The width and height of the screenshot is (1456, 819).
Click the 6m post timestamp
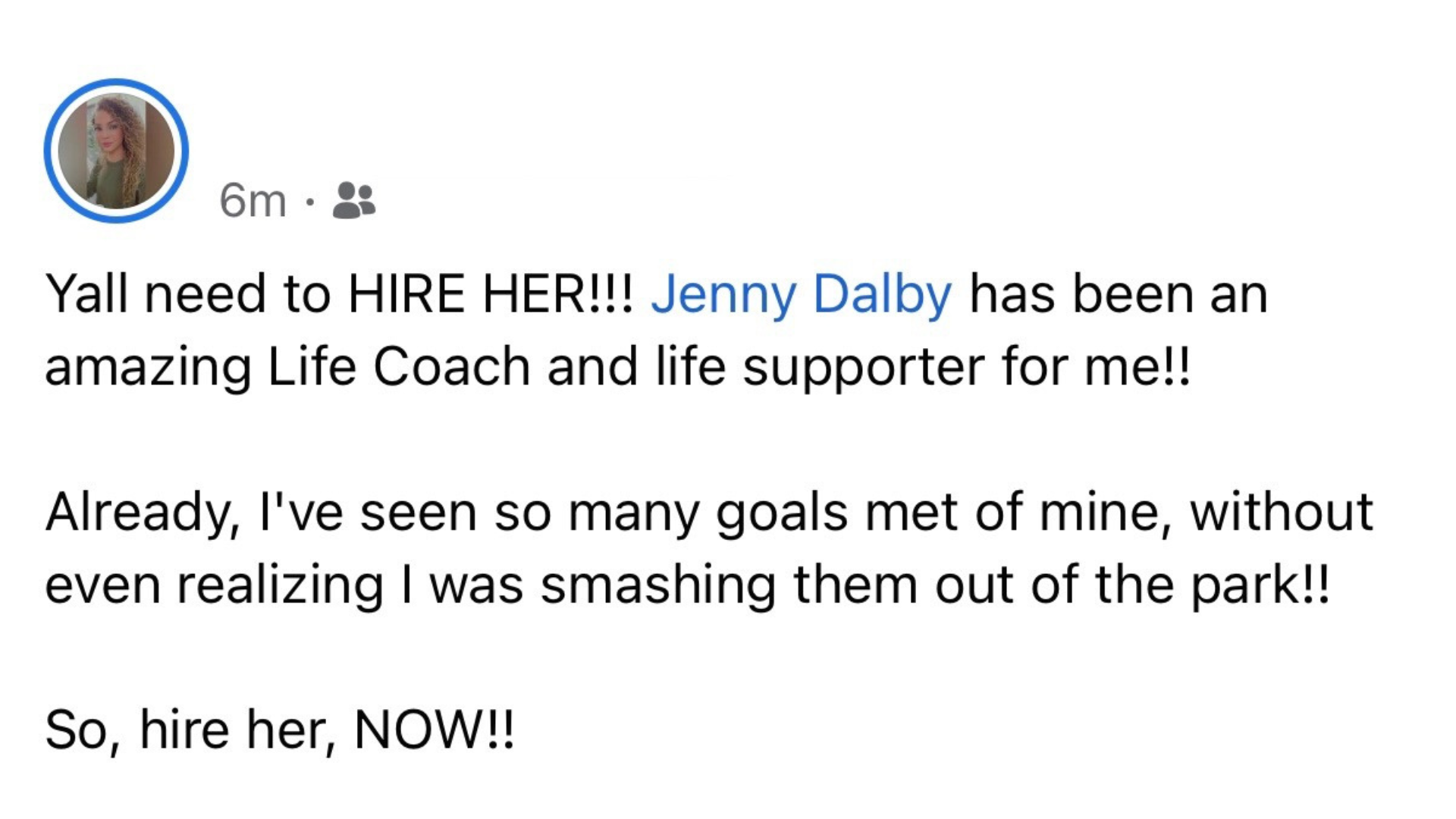pyautogui.click(x=253, y=202)
